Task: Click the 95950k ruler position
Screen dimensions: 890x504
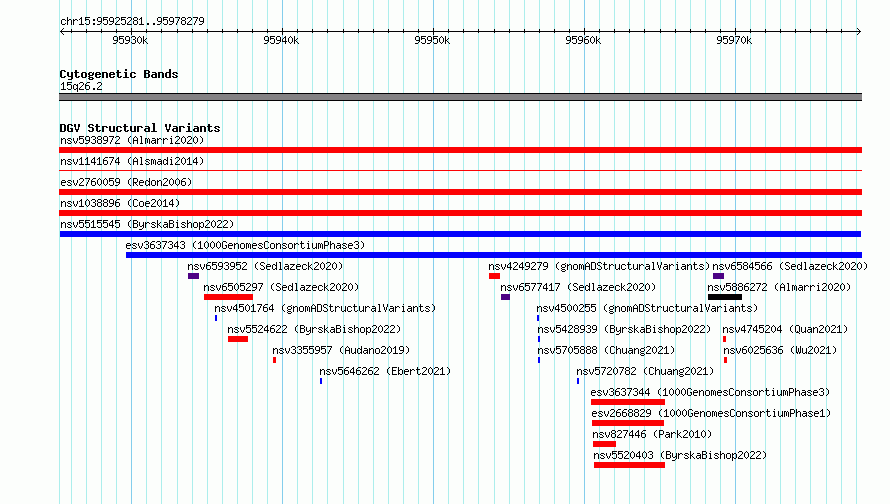Action: [x=432, y=40]
